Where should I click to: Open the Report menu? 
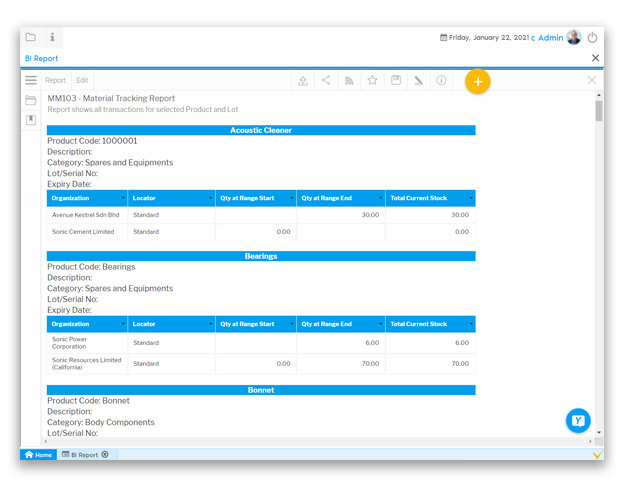pyautogui.click(x=55, y=81)
